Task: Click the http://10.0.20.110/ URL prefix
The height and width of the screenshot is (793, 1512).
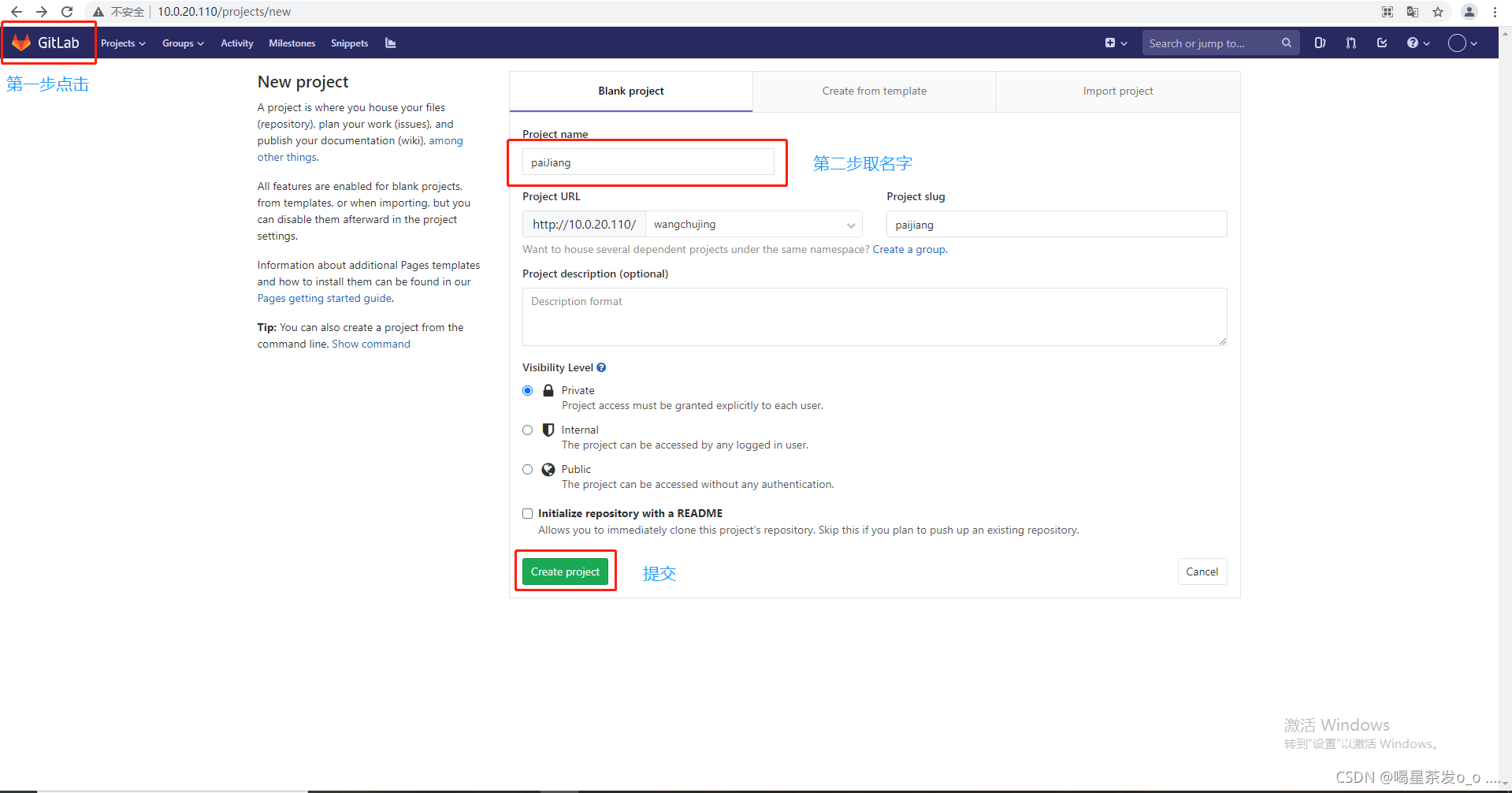Action: pyautogui.click(x=584, y=225)
